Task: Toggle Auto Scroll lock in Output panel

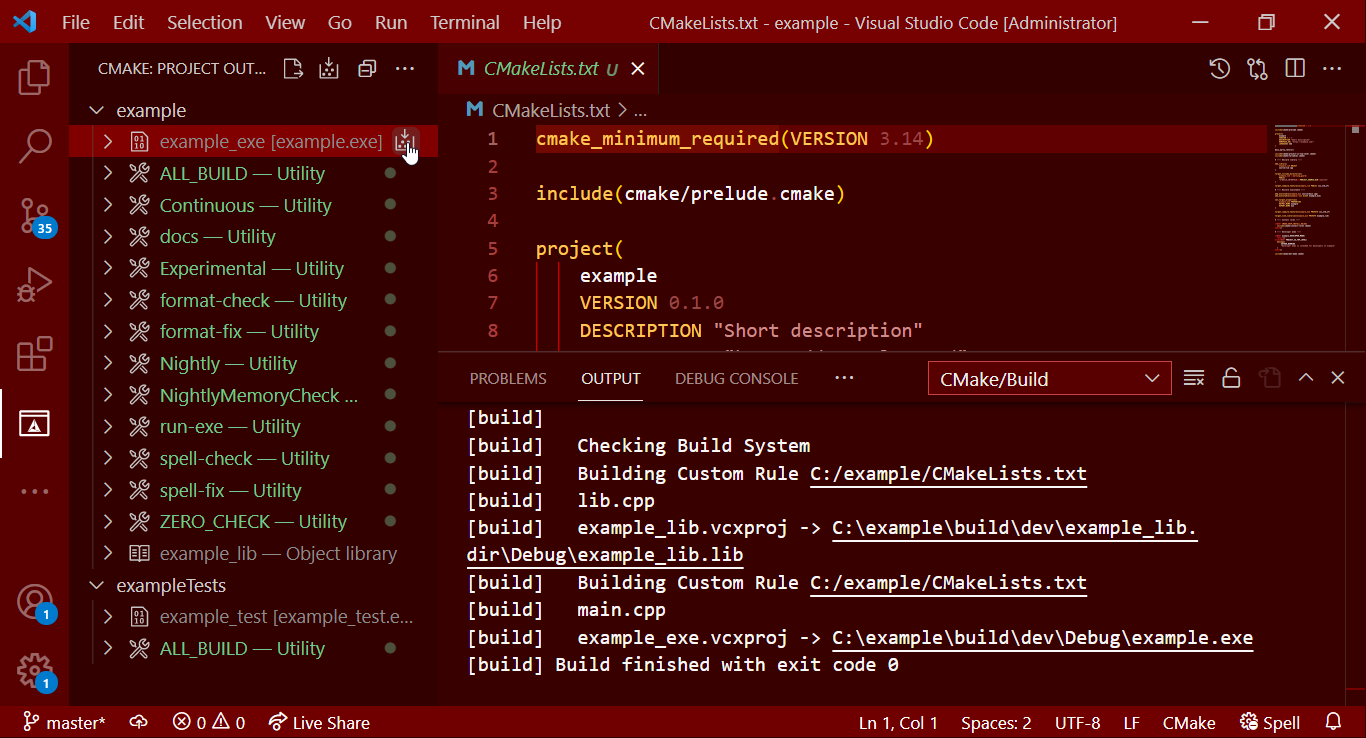Action: point(1231,378)
